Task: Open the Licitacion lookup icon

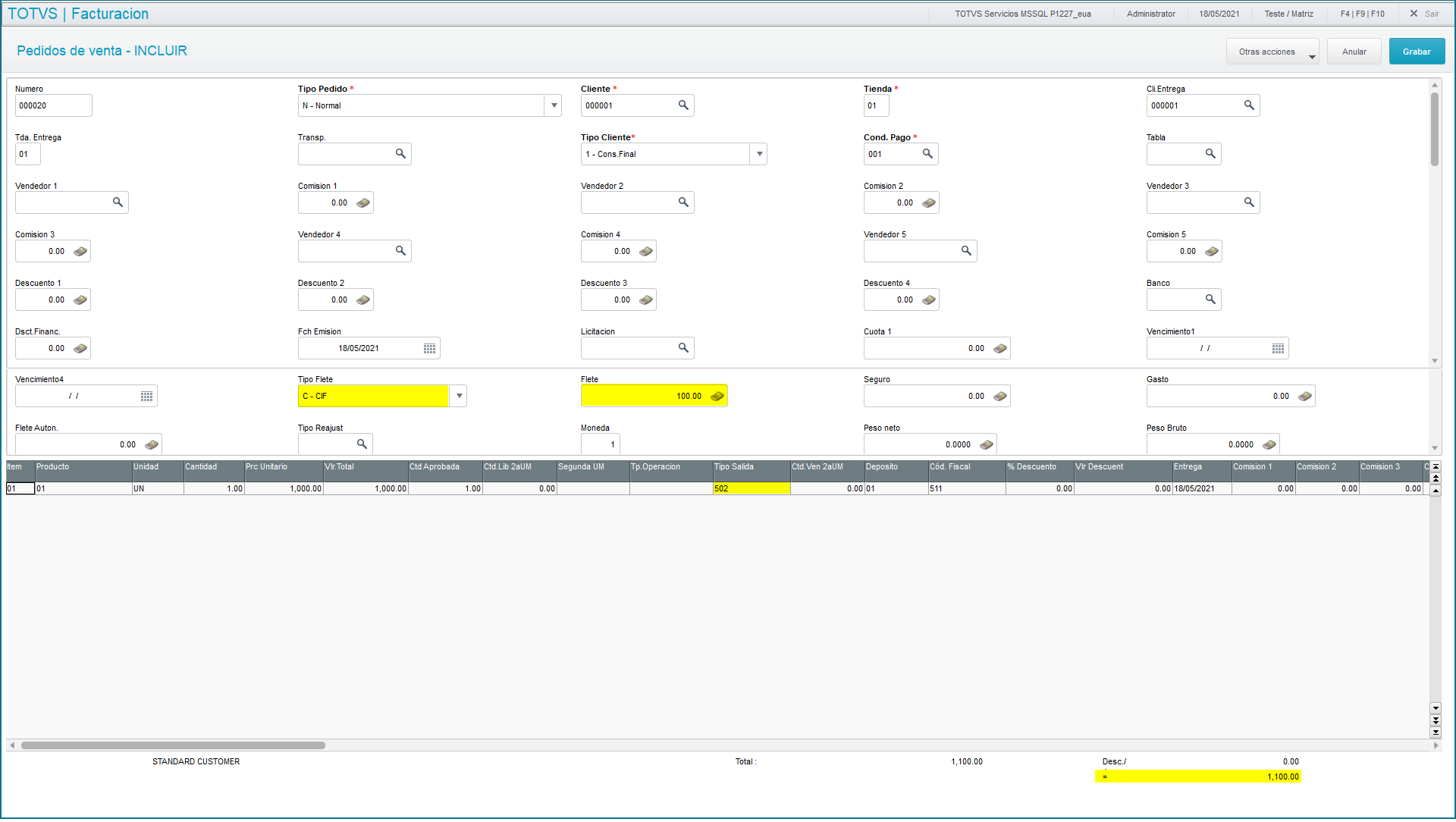Action: pos(683,348)
